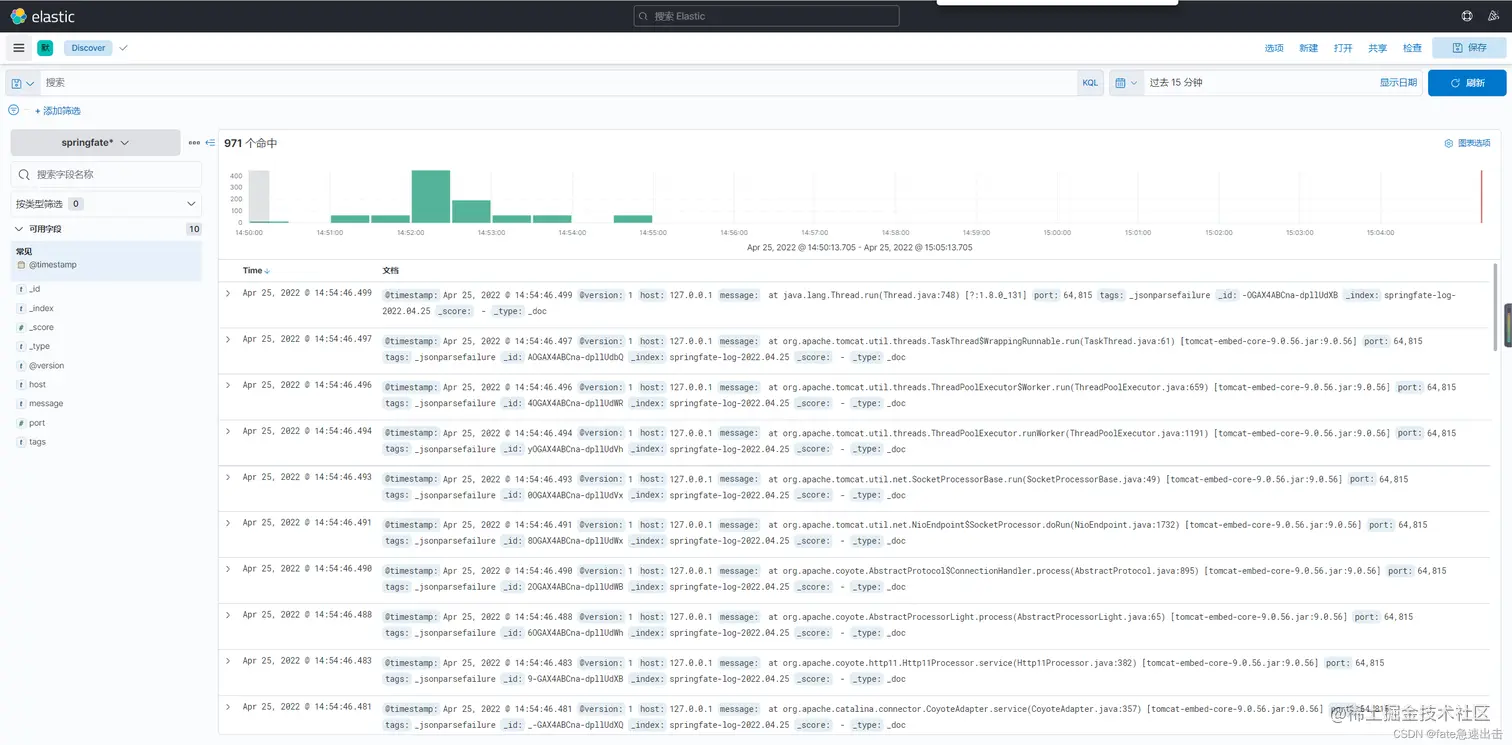The width and height of the screenshot is (1512, 745).
Task: Open the springfate* index pattern dropdown
Action: coord(95,143)
